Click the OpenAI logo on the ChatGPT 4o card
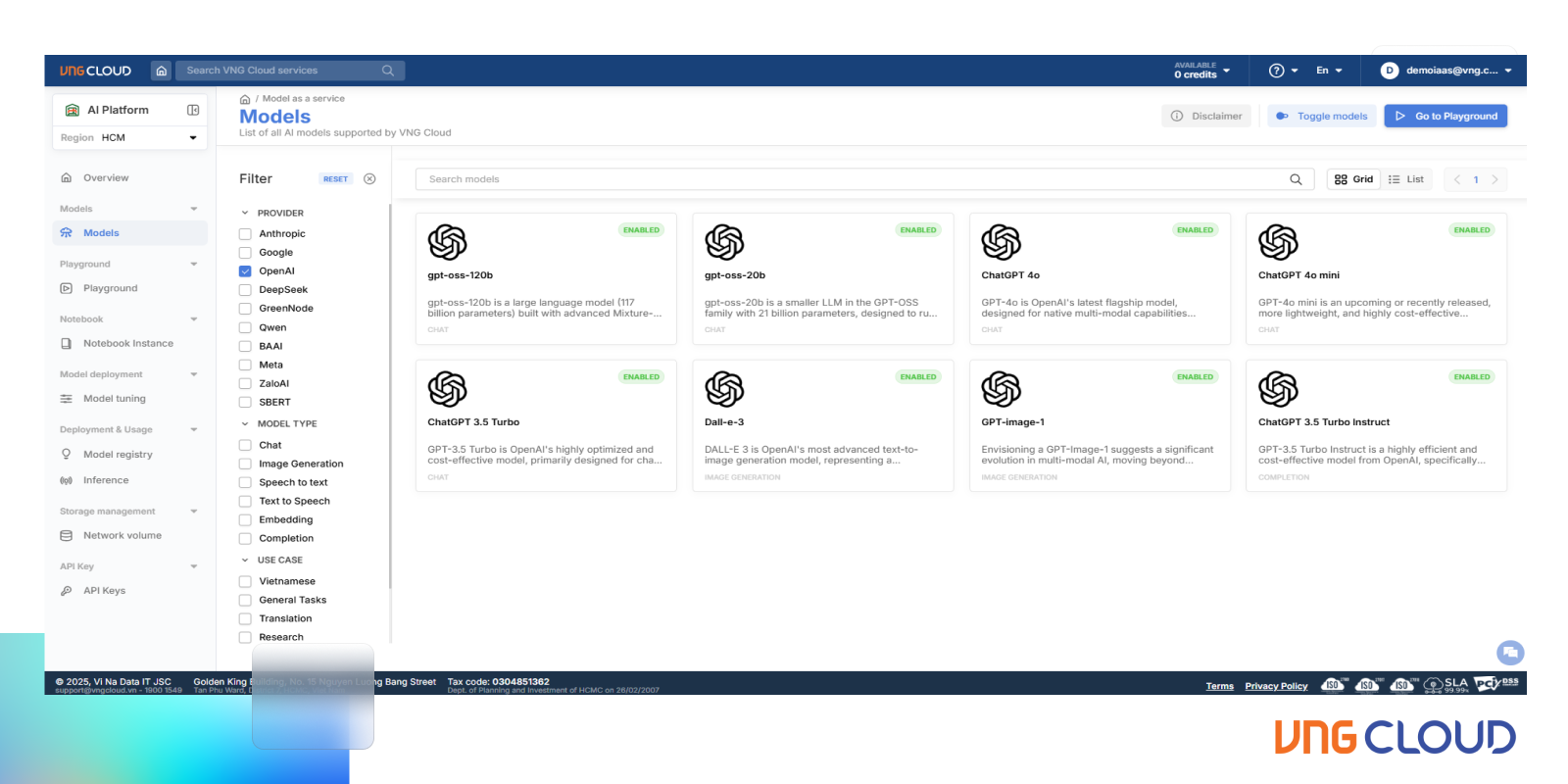 1002,242
